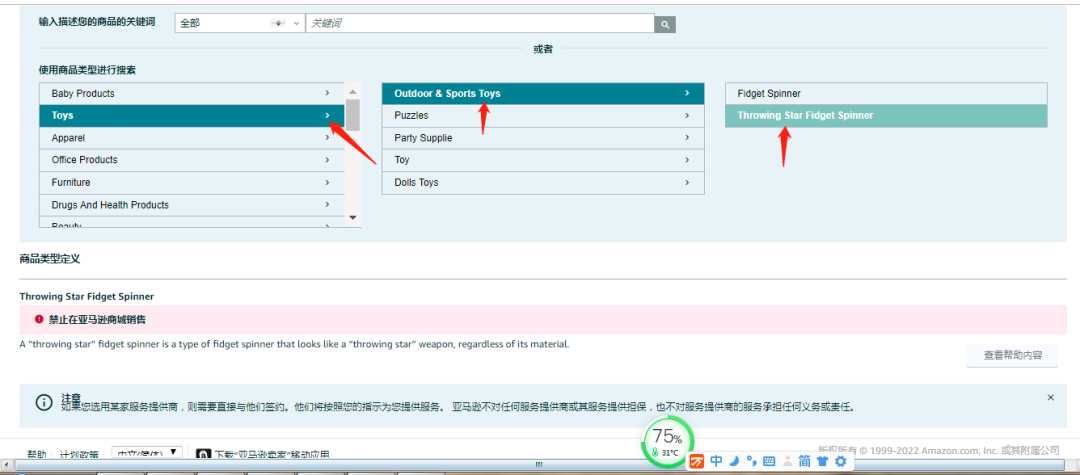Click the category list scrollbar thumb
The height and width of the screenshot is (475, 1080).
[x=353, y=115]
